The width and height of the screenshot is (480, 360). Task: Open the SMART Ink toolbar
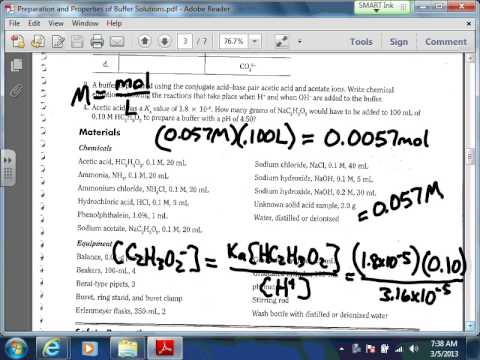pyautogui.click(x=381, y=7)
